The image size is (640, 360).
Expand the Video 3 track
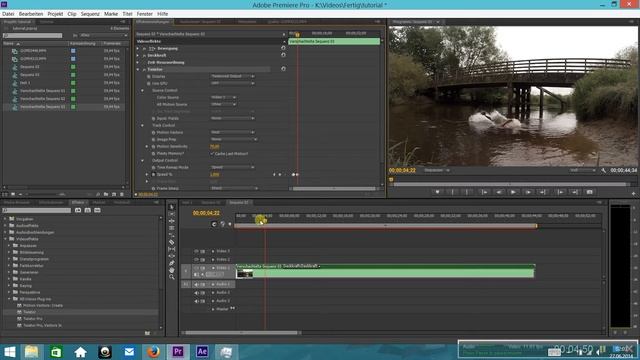click(x=213, y=251)
